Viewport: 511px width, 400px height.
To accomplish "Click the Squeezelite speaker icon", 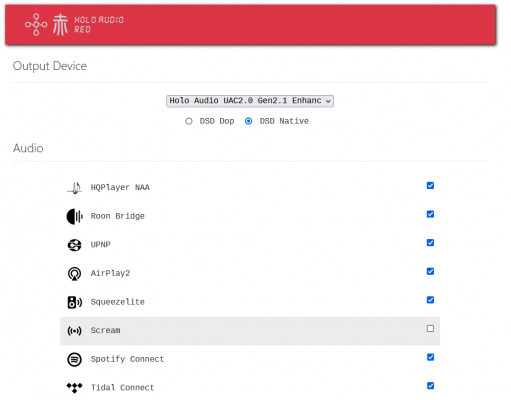I will 75,302.
